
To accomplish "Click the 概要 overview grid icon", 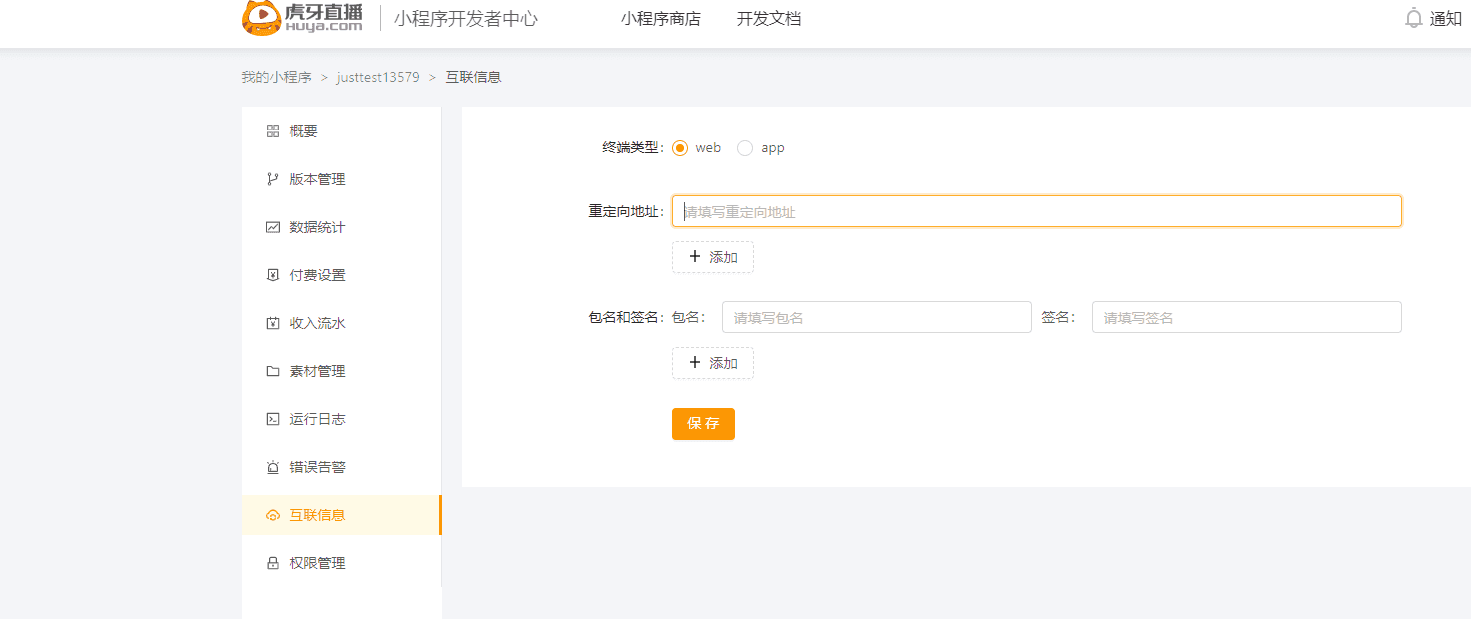I will coord(272,131).
